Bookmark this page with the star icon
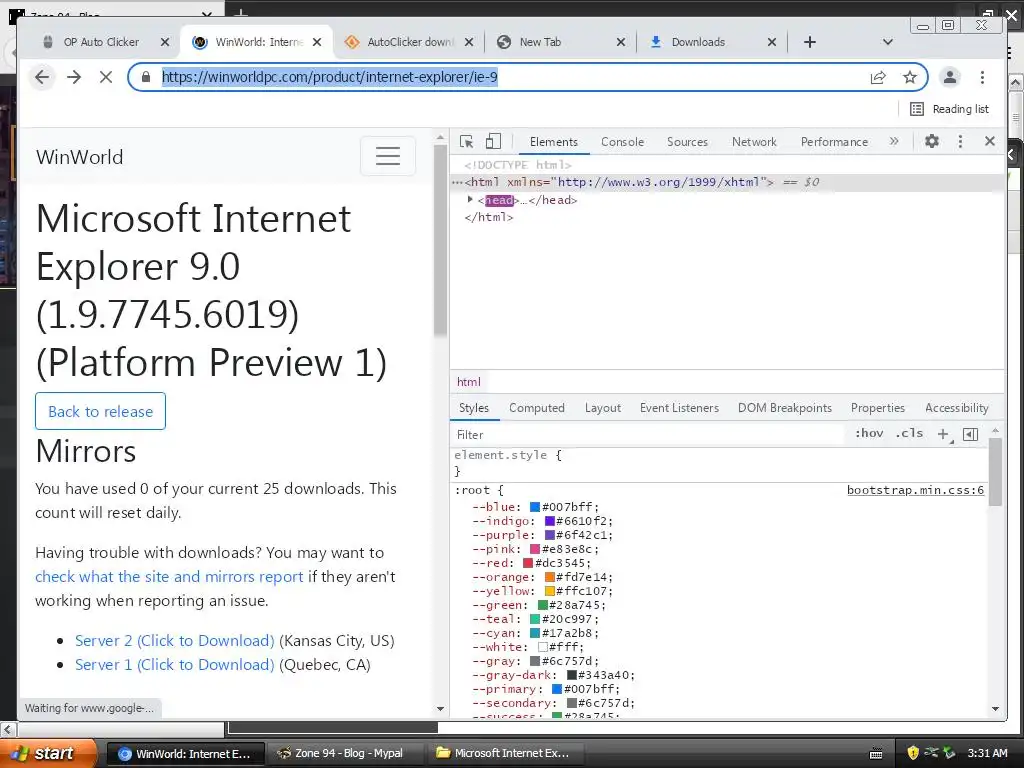Viewport: 1024px width, 768px height. (910, 77)
